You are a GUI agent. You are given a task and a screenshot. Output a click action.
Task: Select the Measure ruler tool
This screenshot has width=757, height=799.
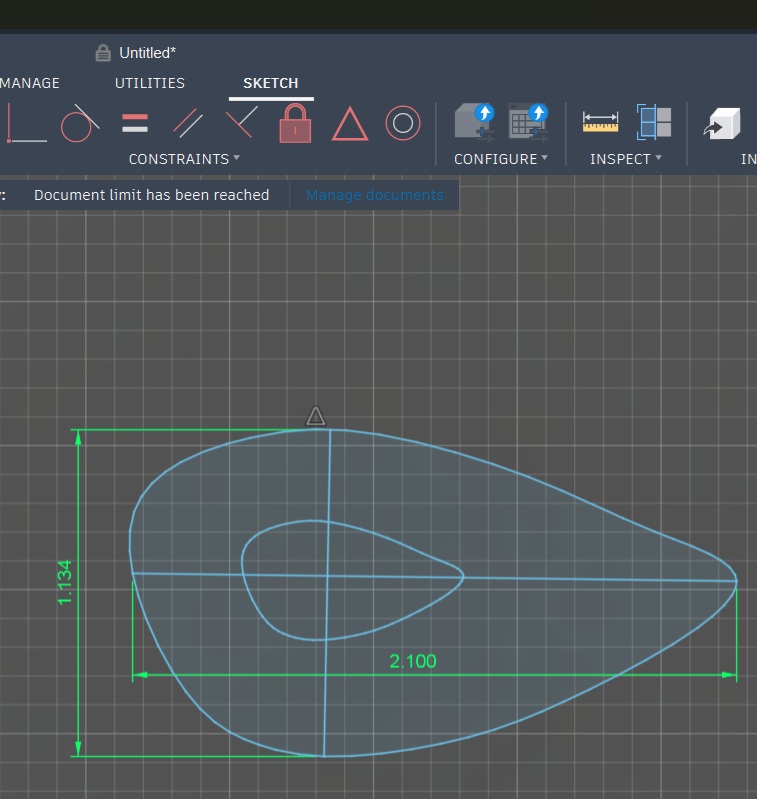(x=600, y=122)
